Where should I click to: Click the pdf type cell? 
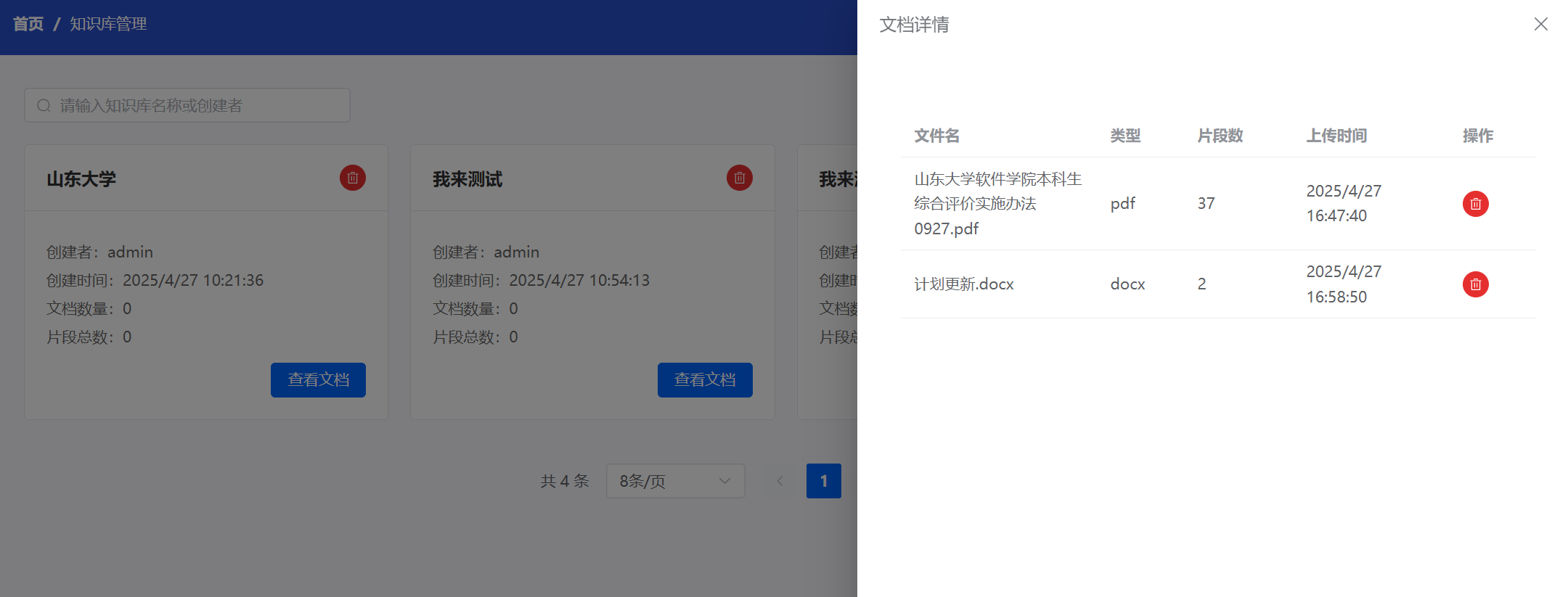click(x=1123, y=204)
